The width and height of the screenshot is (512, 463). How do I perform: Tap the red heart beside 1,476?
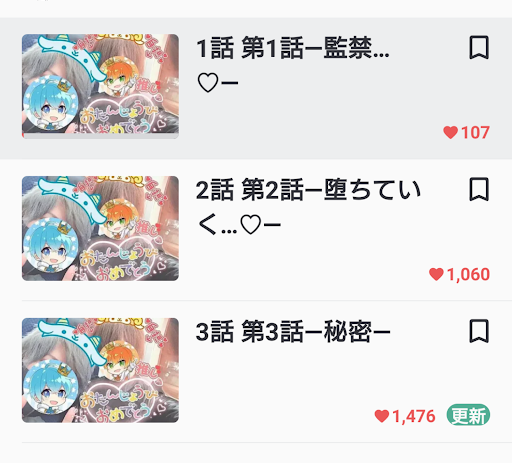click(382, 416)
